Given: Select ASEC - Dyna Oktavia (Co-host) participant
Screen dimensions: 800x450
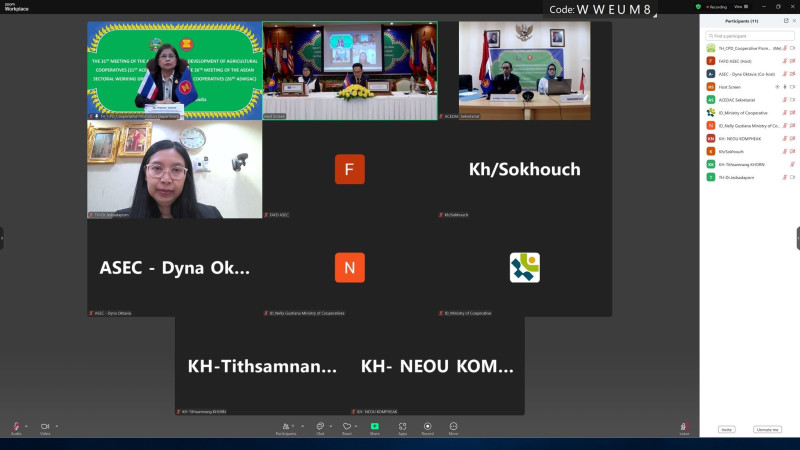Looking at the screenshot, I should click(749, 74).
